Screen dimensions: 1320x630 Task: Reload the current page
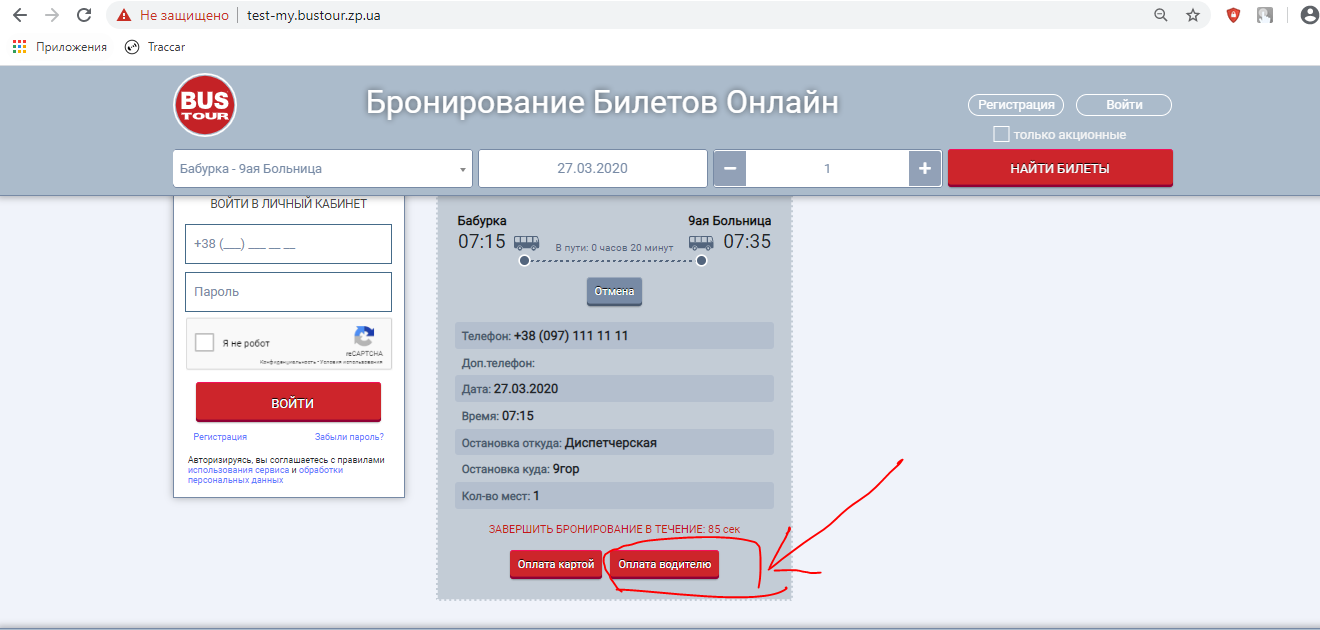pyautogui.click(x=84, y=15)
